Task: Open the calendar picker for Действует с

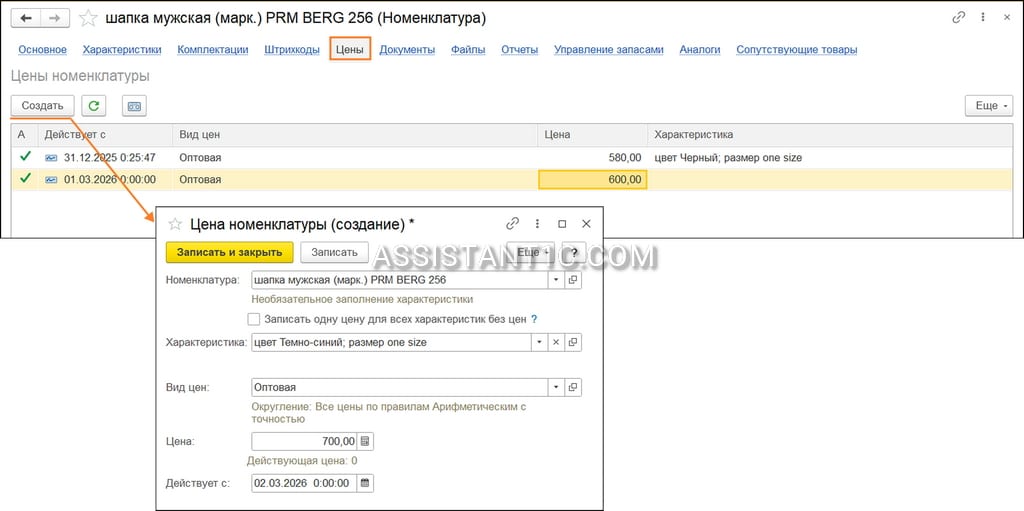Action: click(x=365, y=484)
